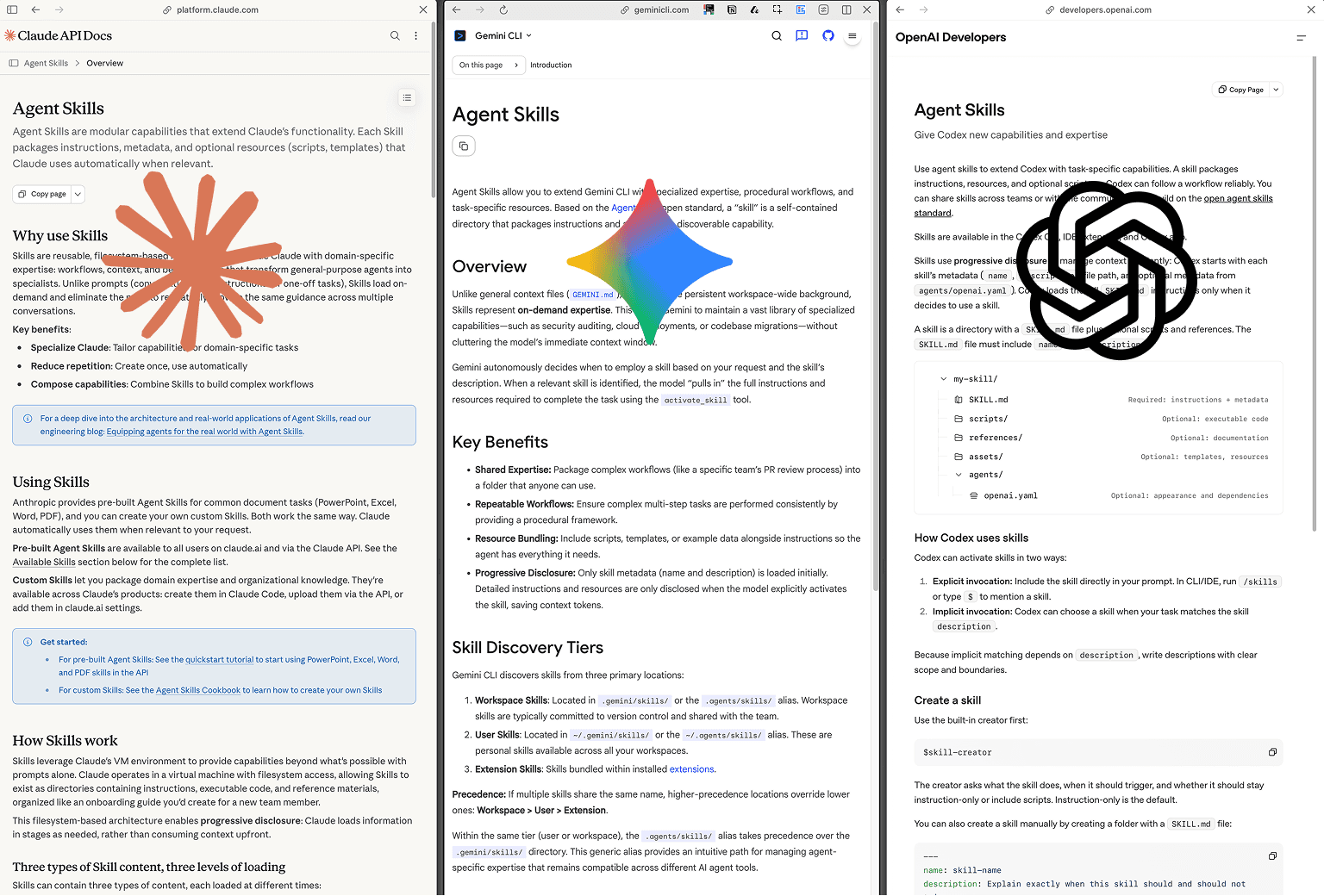Viewport: 1324px width, 896px height.
Task: Select the scripts/ folder row
Action: 1110,419
